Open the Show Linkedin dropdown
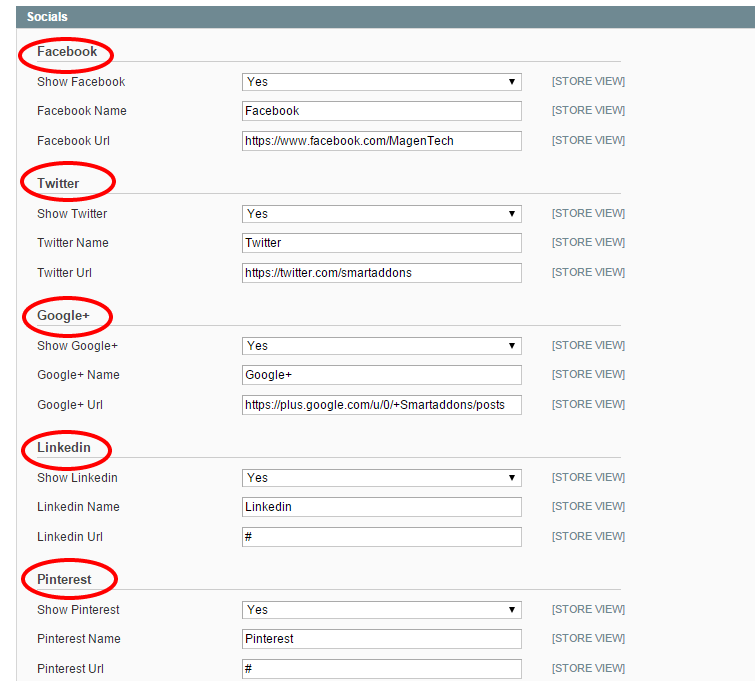 [x=381, y=478]
